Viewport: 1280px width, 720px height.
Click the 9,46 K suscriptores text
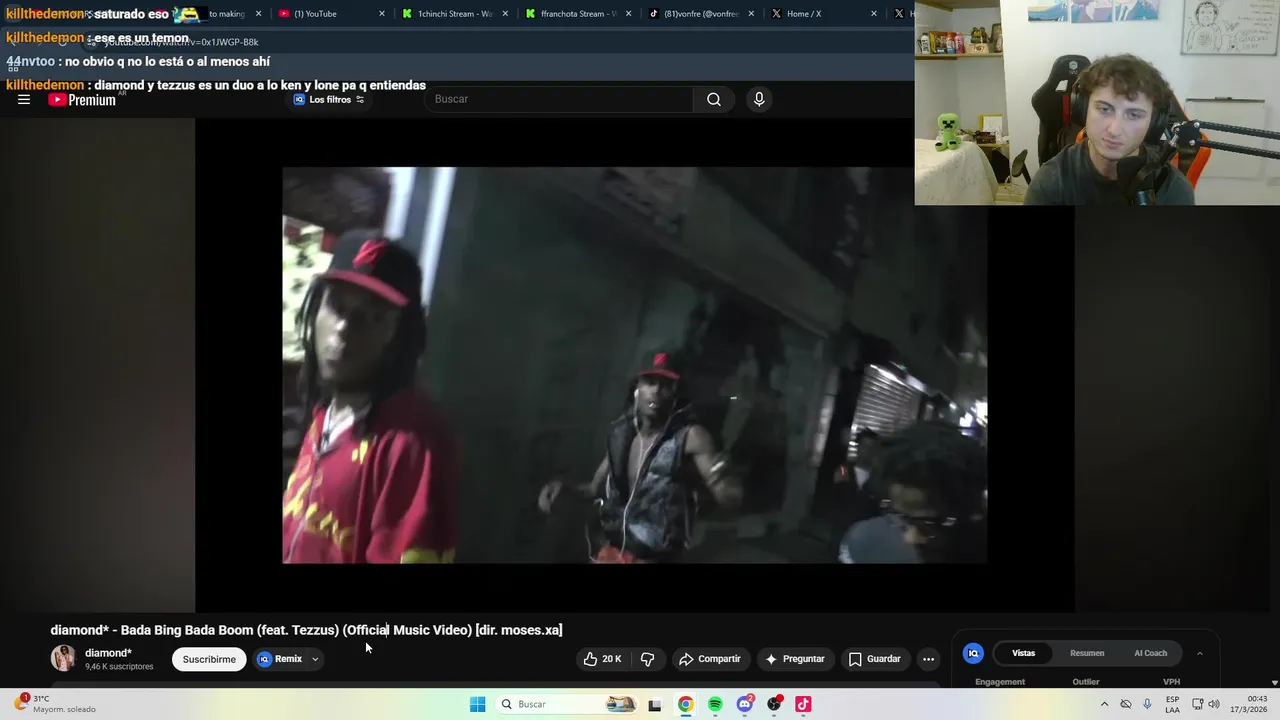coord(119,667)
